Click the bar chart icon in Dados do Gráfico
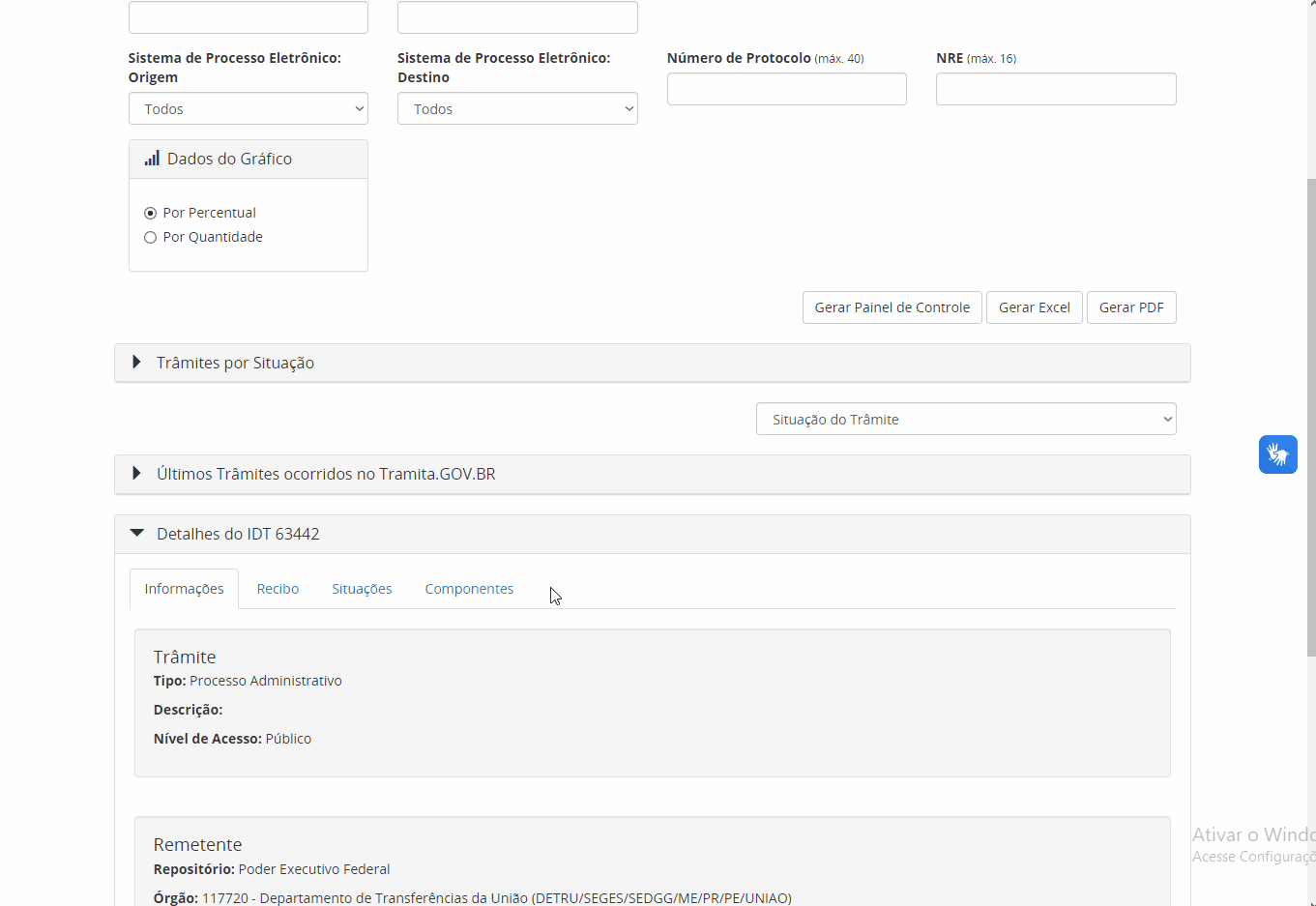Screen dimensions: 1316x906 point(152,159)
